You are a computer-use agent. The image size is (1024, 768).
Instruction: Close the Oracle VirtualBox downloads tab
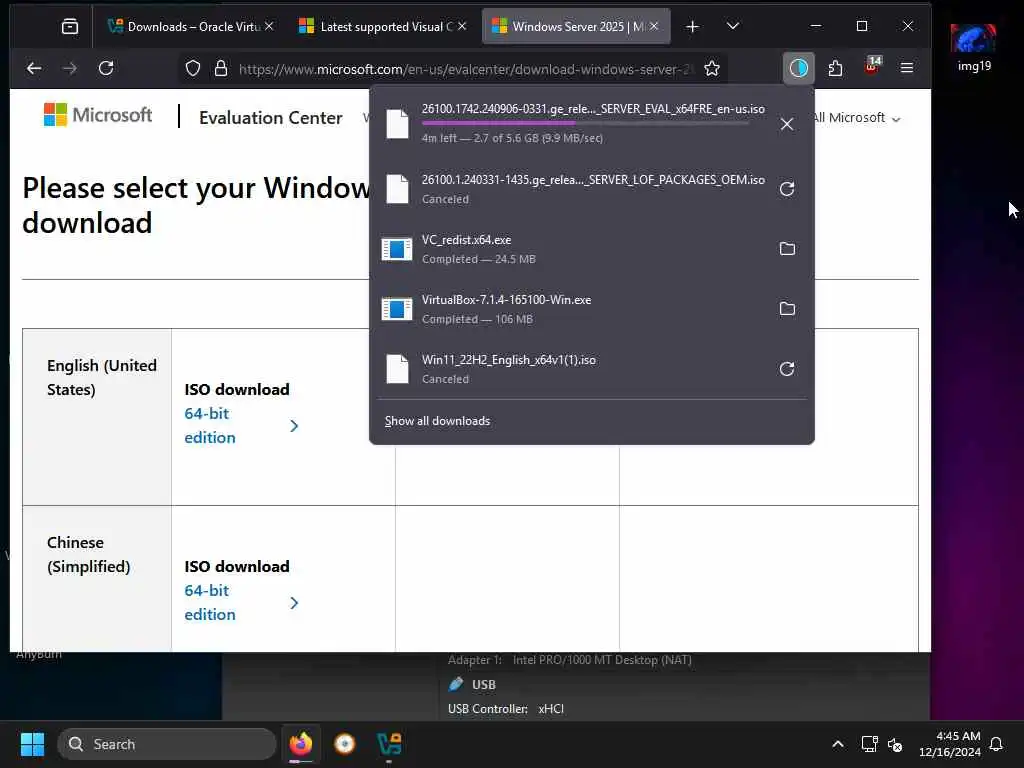[269, 26]
